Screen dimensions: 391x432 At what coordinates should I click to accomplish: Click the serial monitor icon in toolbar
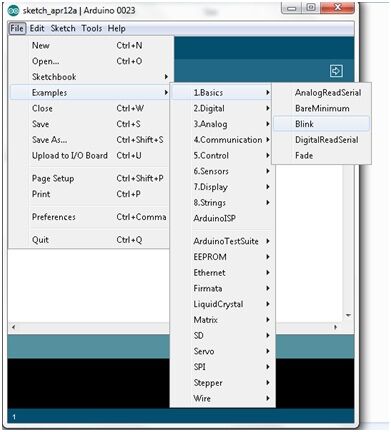(x=336, y=71)
